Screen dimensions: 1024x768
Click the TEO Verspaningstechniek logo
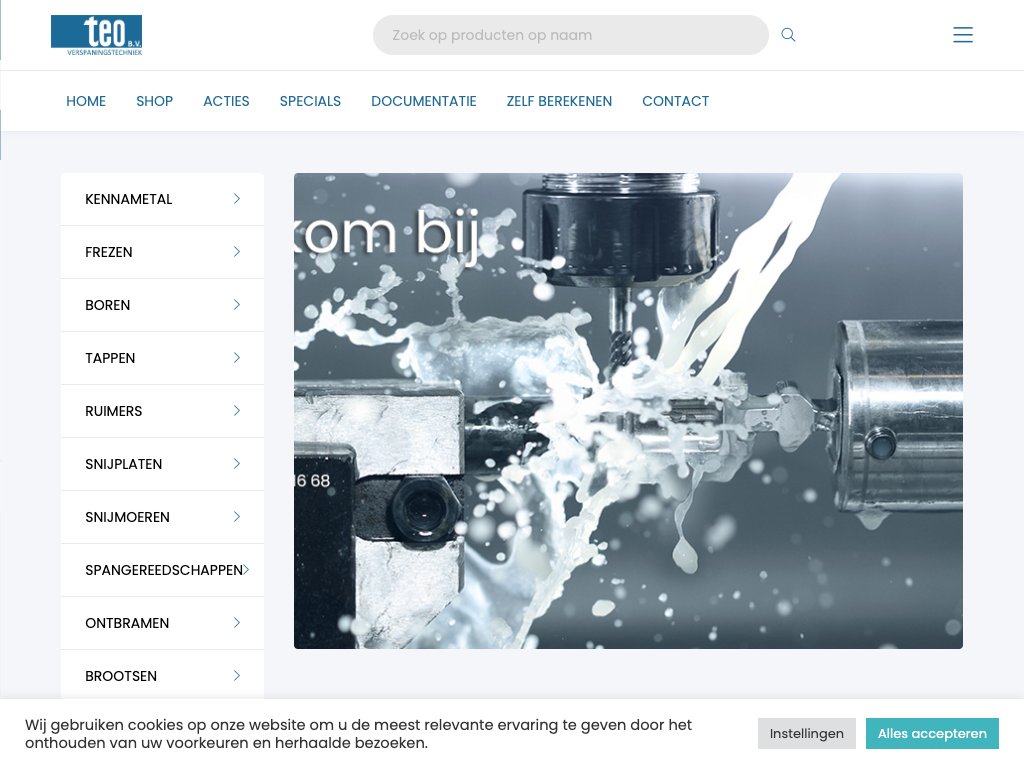[97, 35]
